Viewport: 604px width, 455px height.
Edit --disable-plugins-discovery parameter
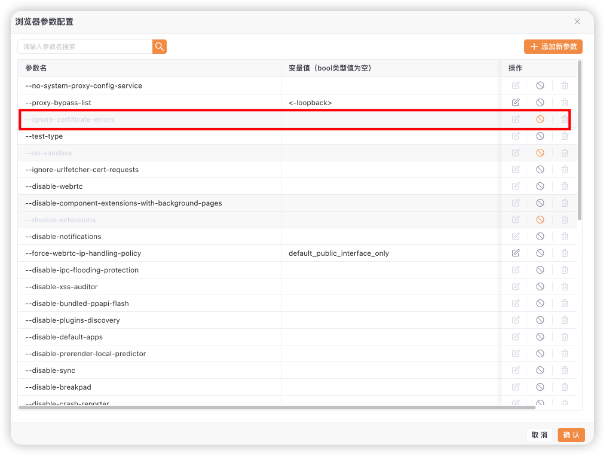(515, 320)
